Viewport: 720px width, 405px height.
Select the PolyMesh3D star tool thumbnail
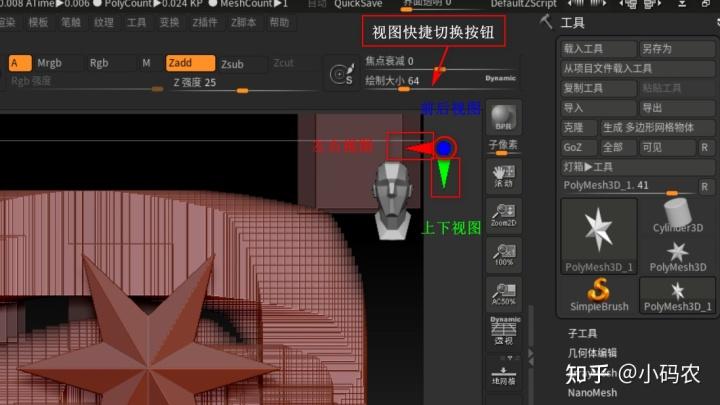coord(678,257)
